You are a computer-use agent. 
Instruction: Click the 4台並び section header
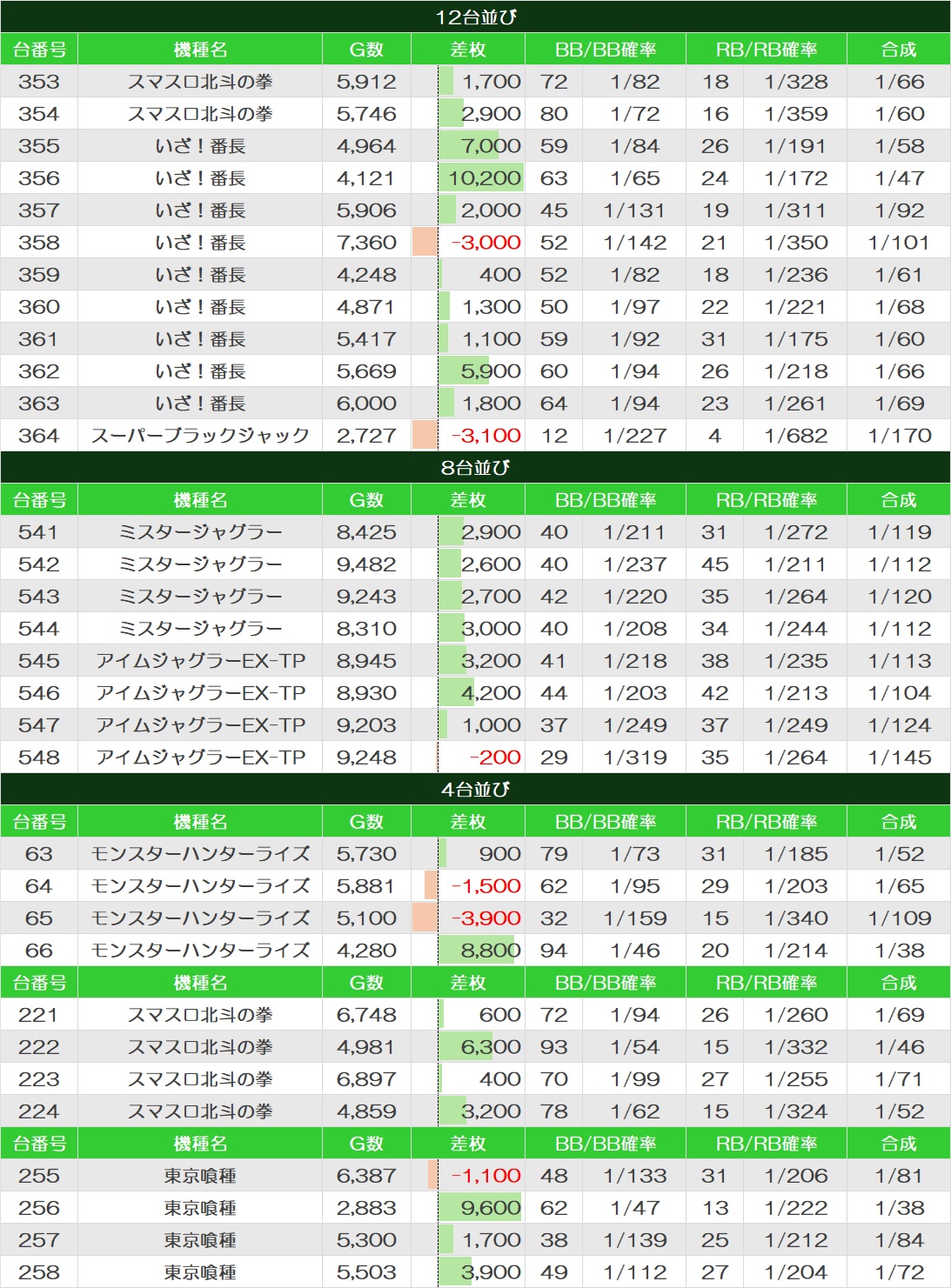tap(475, 789)
